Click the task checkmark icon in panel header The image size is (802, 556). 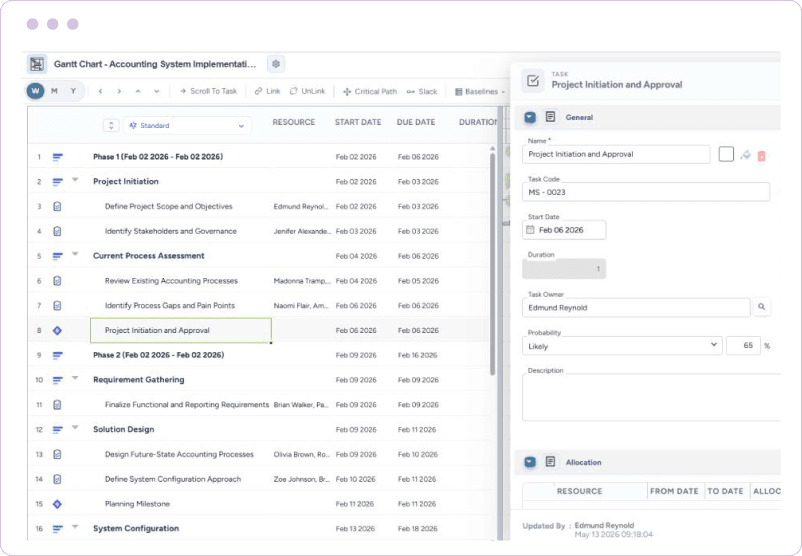click(533, 81)
